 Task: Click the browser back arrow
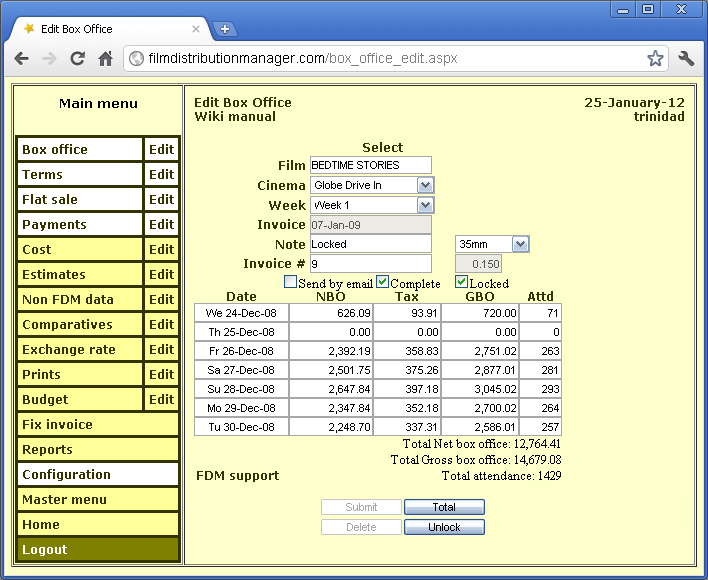[22, 59]
